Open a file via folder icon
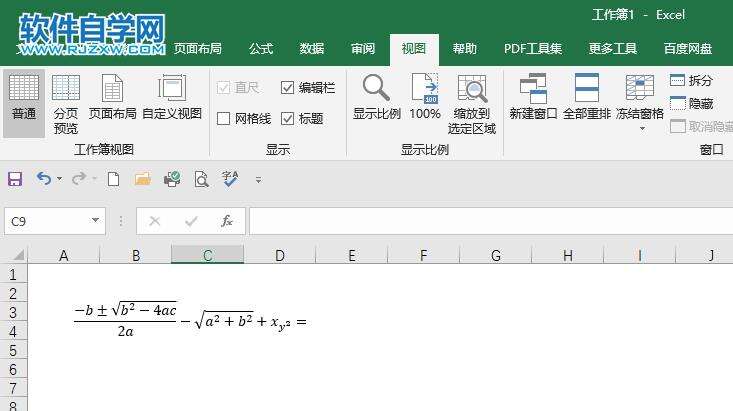This screenshot has width=733, height=411. pos(143,179)
